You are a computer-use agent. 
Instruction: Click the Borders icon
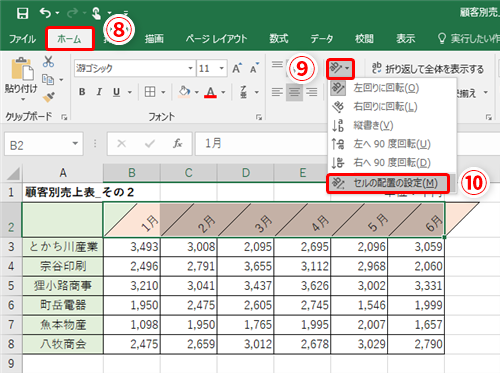point(150,92)
